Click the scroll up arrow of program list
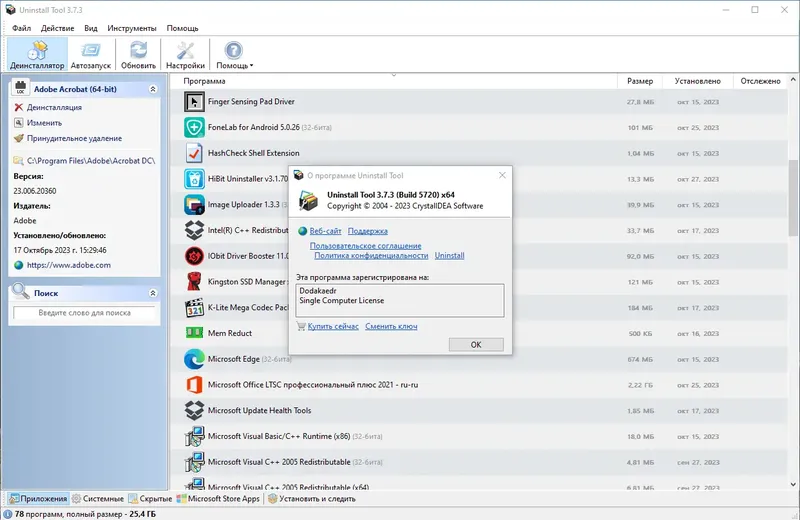This screenshot has height=520, width=800. 793,80
